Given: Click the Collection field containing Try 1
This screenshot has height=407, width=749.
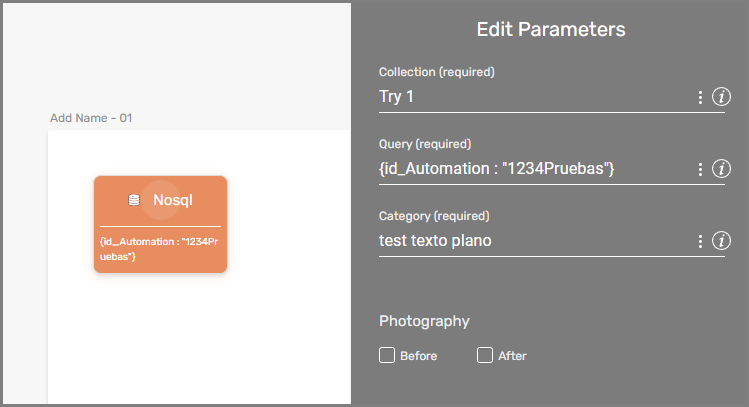Looking at the screenshot, I should [x=535, y=97].
